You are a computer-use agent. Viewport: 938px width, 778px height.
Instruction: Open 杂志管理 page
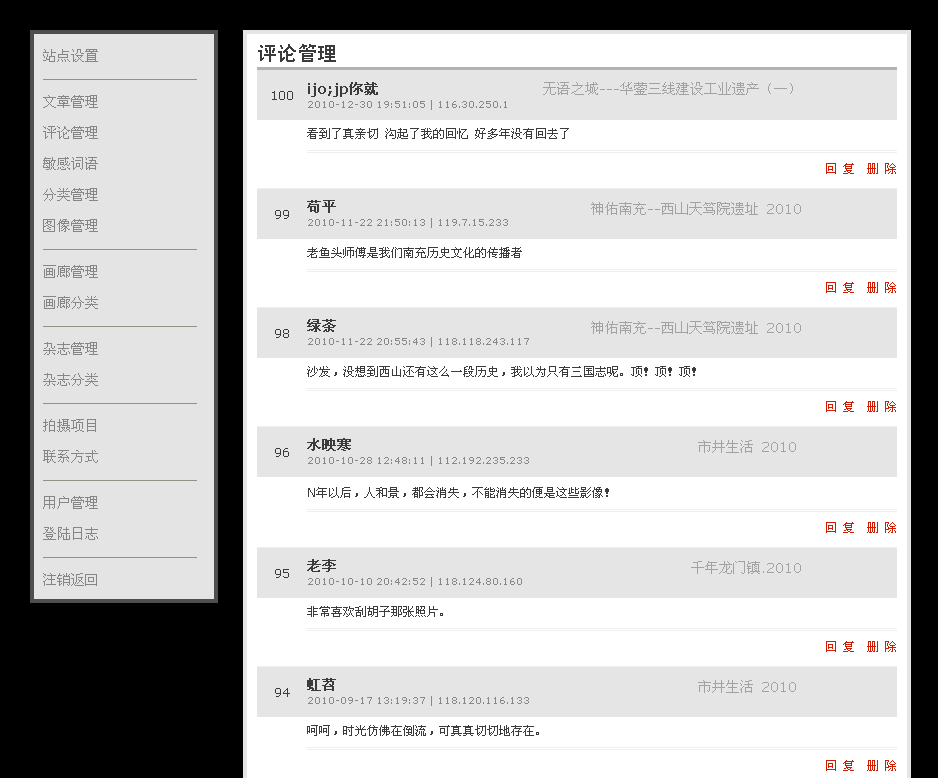[70, 349]
